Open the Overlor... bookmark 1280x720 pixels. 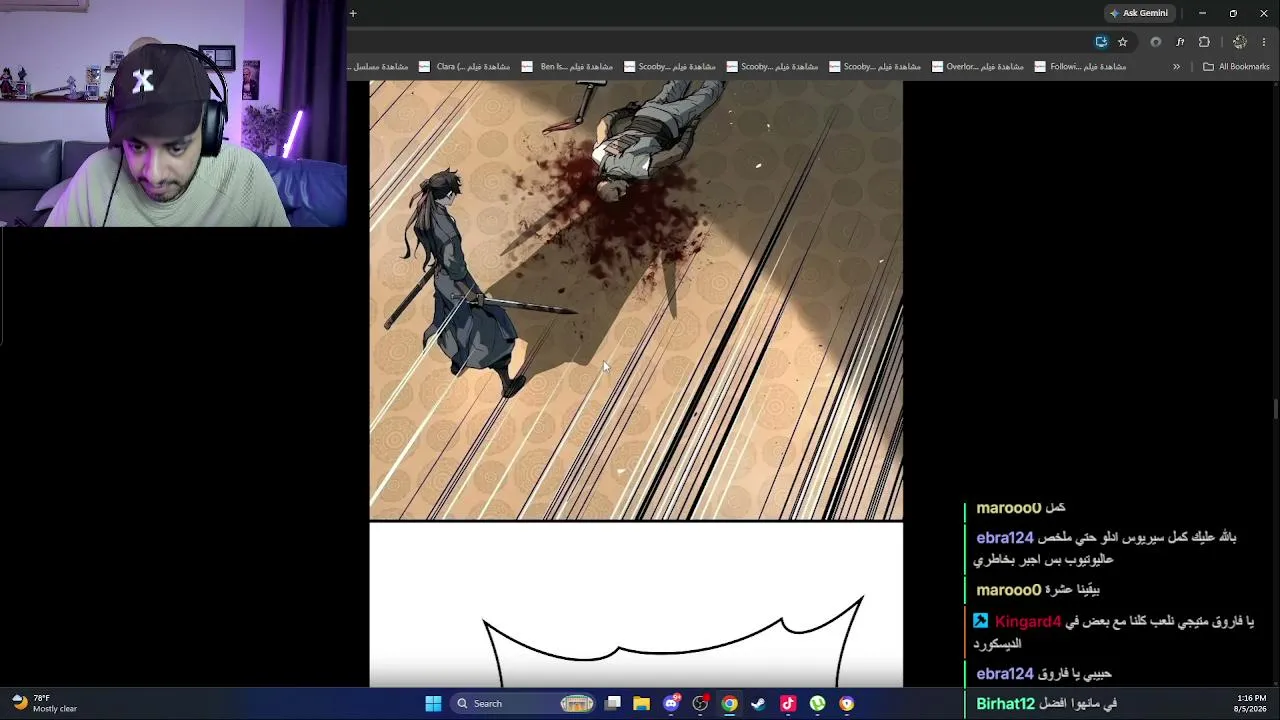point(977,67)
